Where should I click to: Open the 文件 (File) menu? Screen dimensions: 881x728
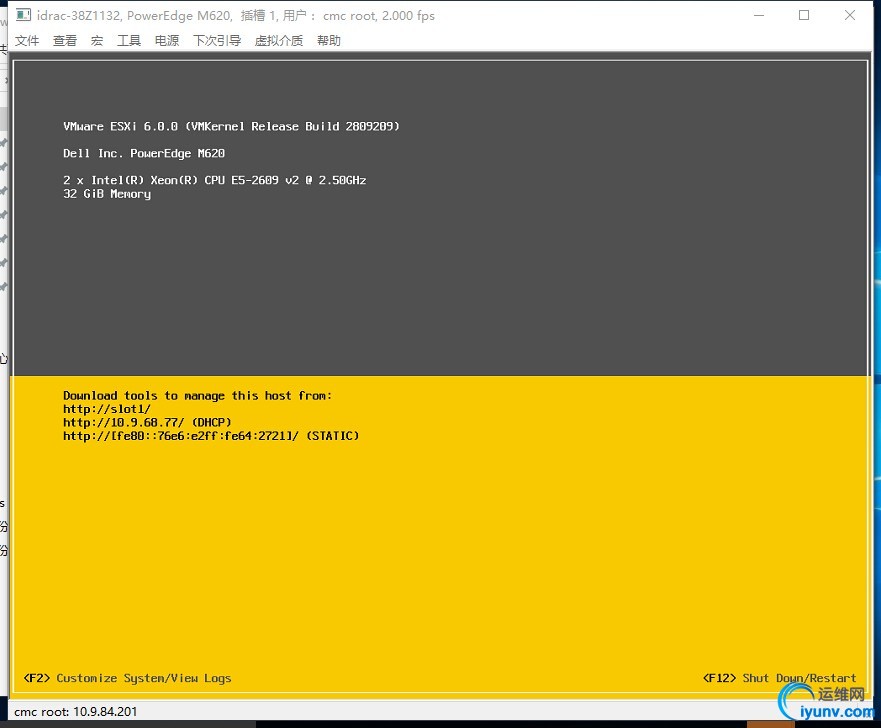tap(27, 40)
